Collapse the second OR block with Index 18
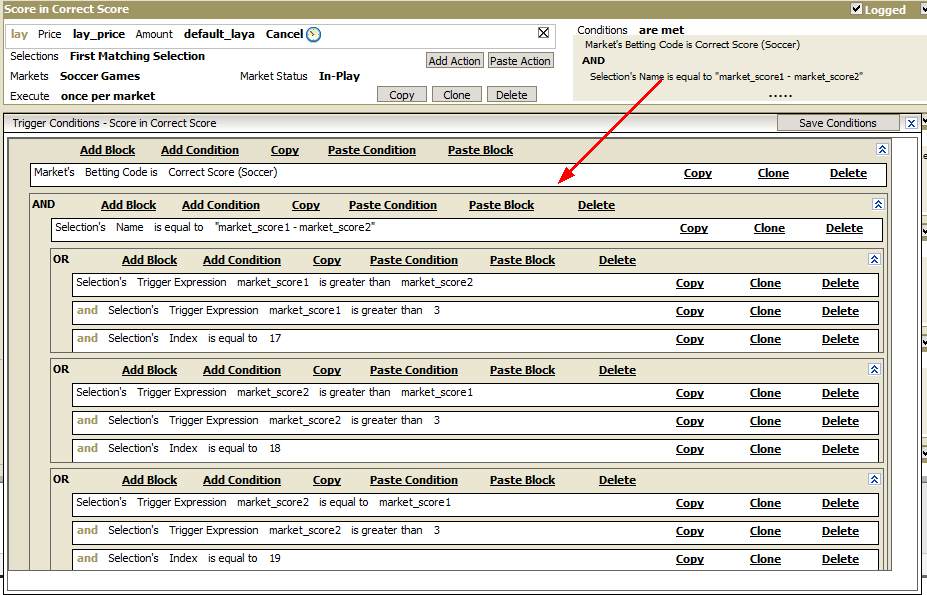 pyautogui.click(x=874, y=369)
